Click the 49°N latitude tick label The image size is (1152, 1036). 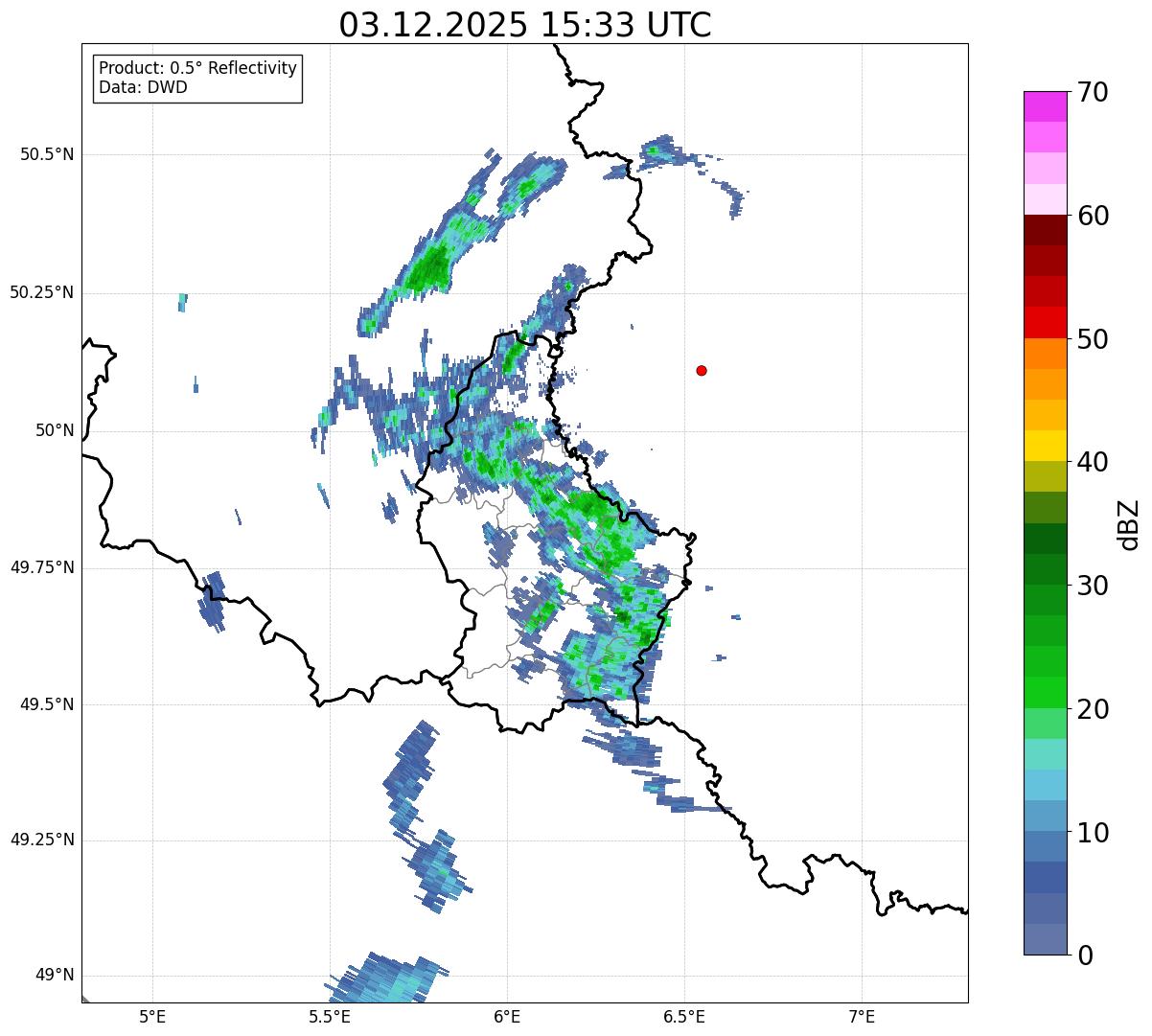pos(55,976)
